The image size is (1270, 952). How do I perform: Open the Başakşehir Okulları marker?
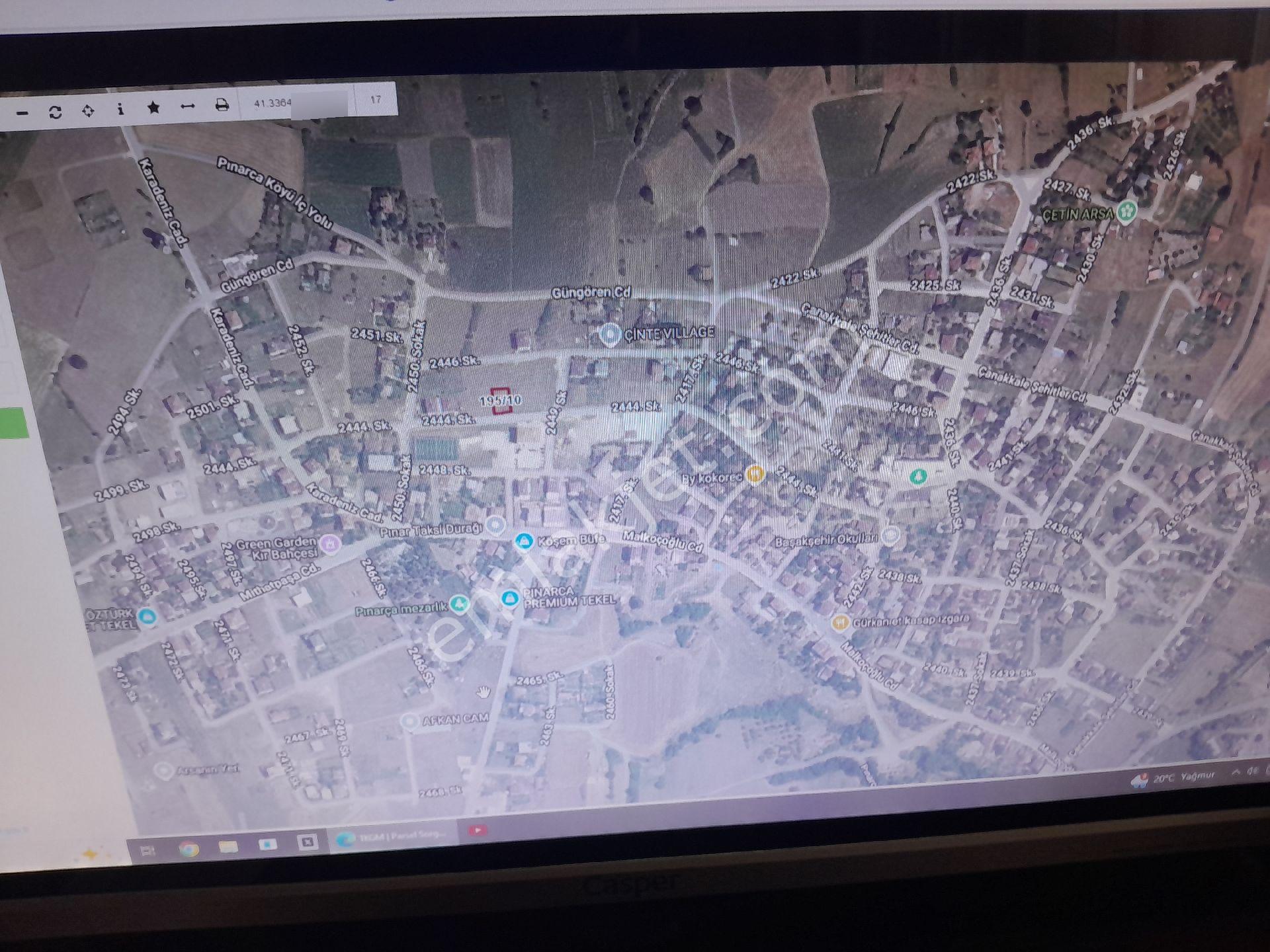[x=890, y=535]
